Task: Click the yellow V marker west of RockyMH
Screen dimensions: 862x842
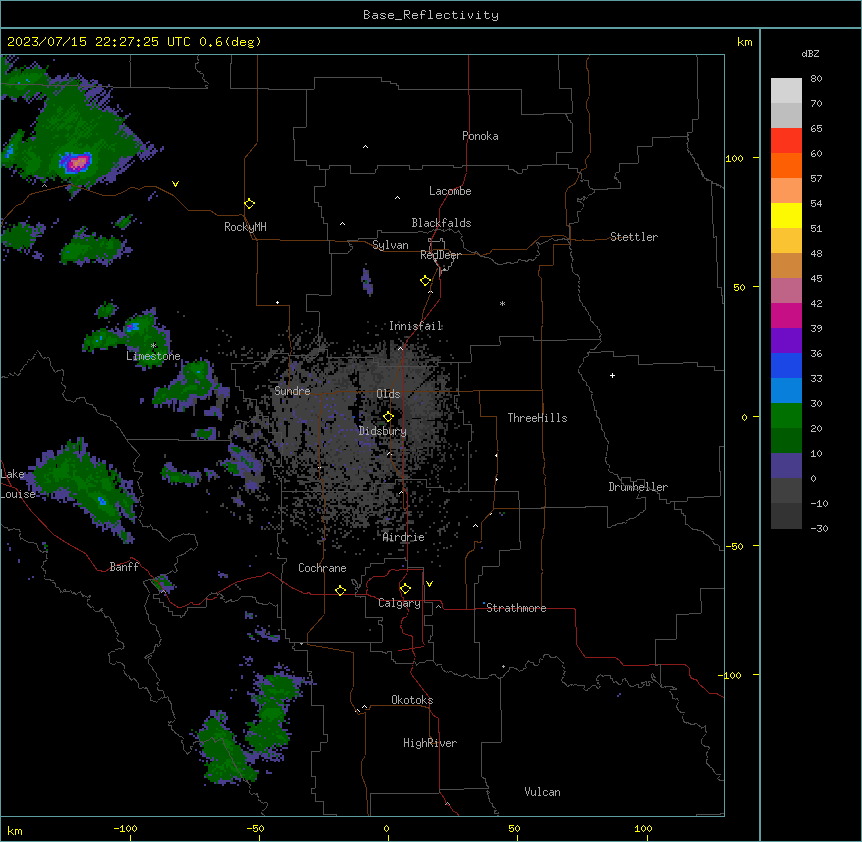Action: [x=175, y=184]
